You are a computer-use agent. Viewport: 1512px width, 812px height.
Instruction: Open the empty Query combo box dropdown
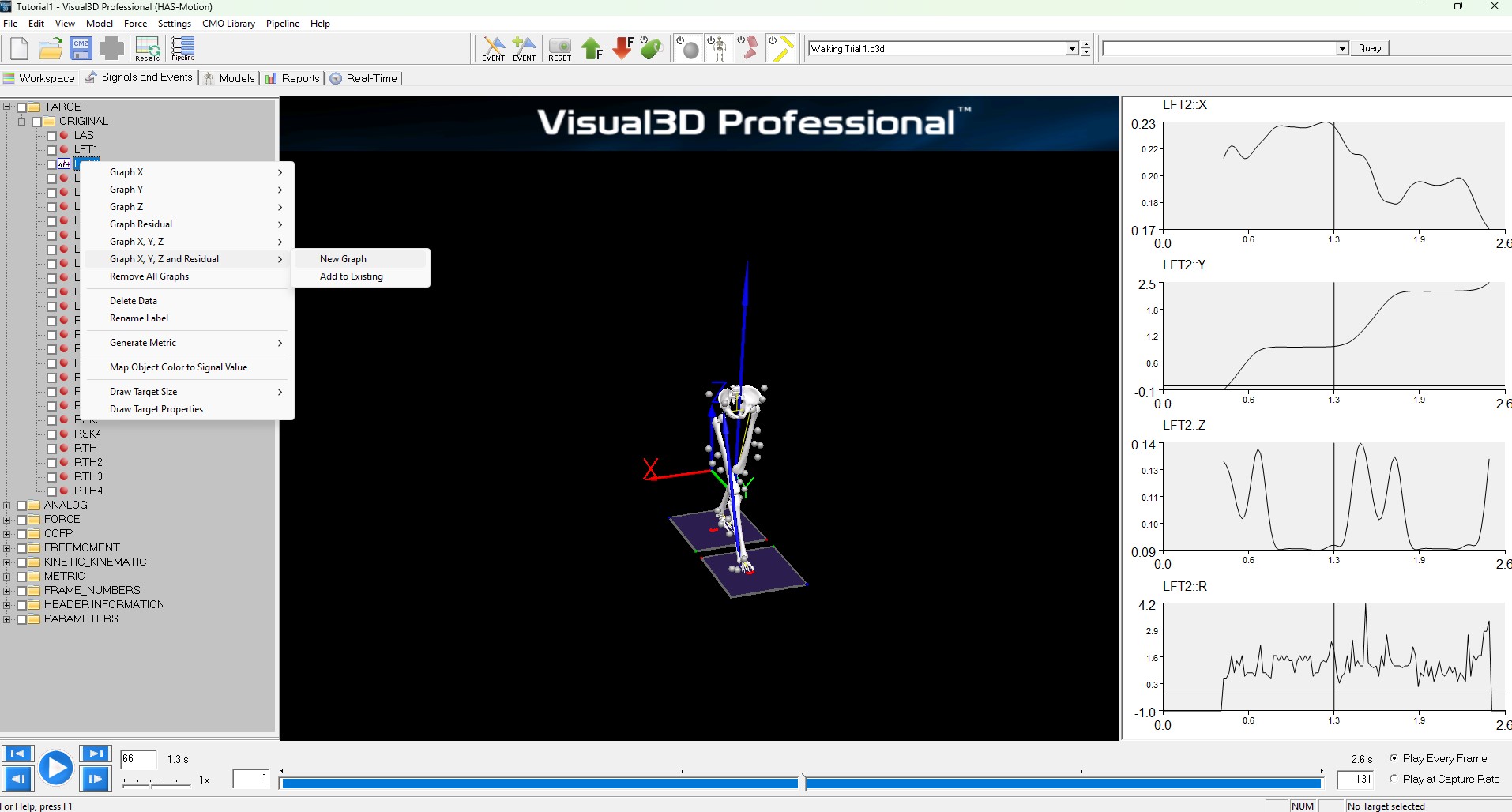tap(1341, 49)
